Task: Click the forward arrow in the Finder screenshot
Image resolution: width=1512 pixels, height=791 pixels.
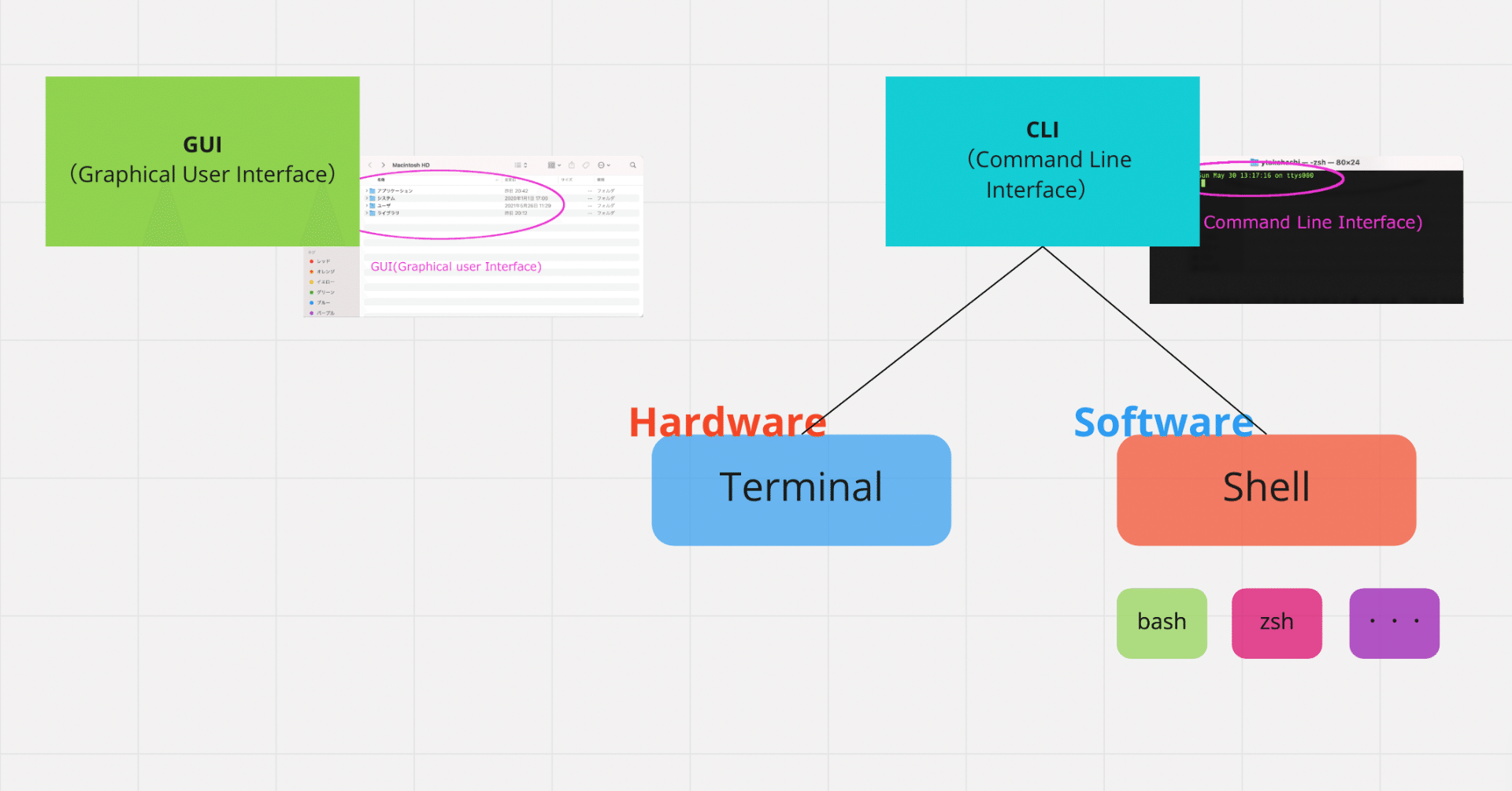Action: pyautogui.click(x=384, y=165)
